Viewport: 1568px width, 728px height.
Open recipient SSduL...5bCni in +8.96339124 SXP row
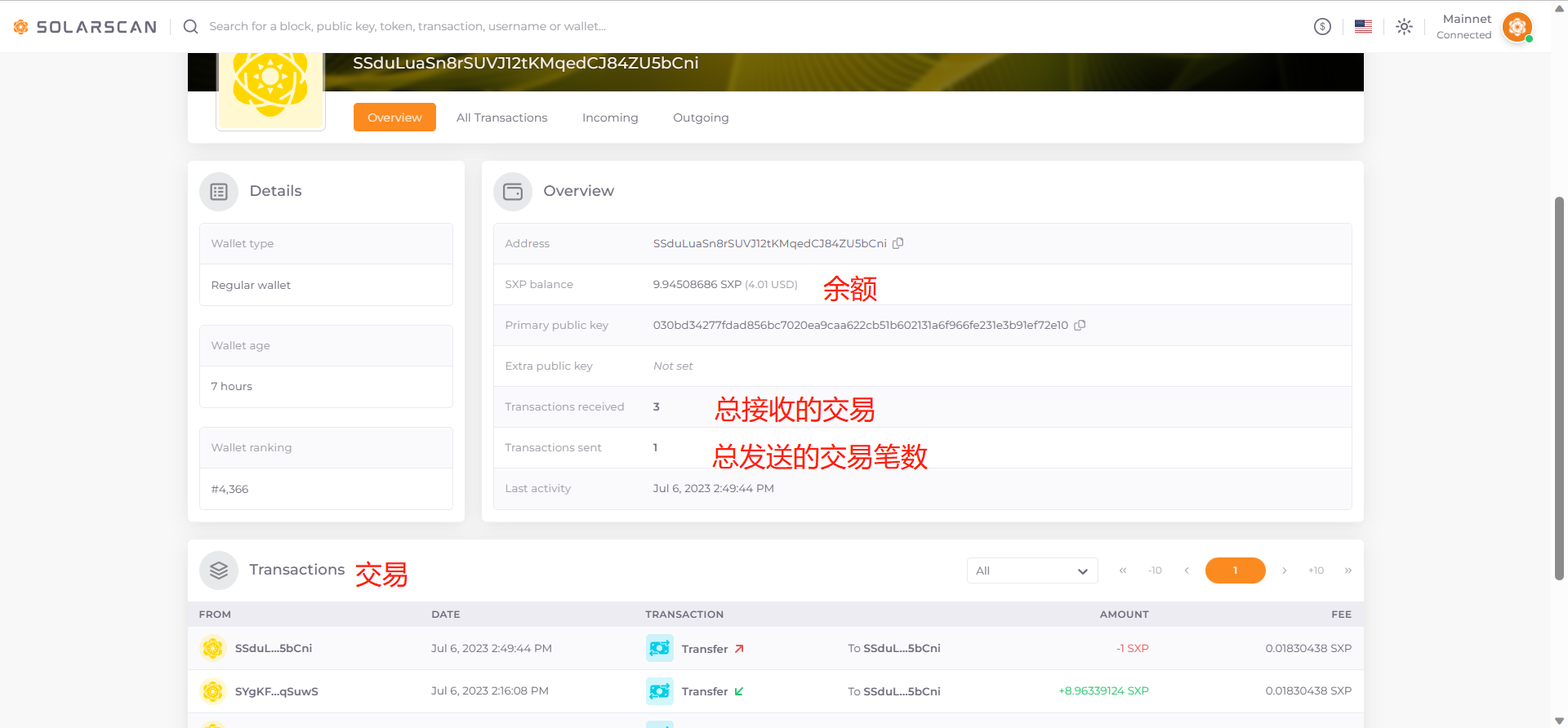(902, 691)
